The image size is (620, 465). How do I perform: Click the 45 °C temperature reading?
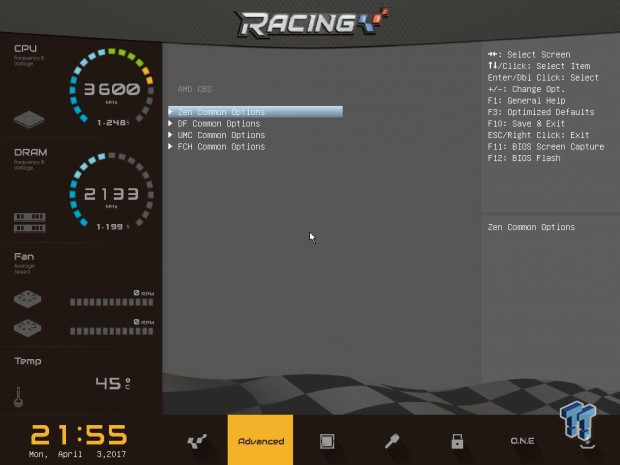click(x=113, y=383)
